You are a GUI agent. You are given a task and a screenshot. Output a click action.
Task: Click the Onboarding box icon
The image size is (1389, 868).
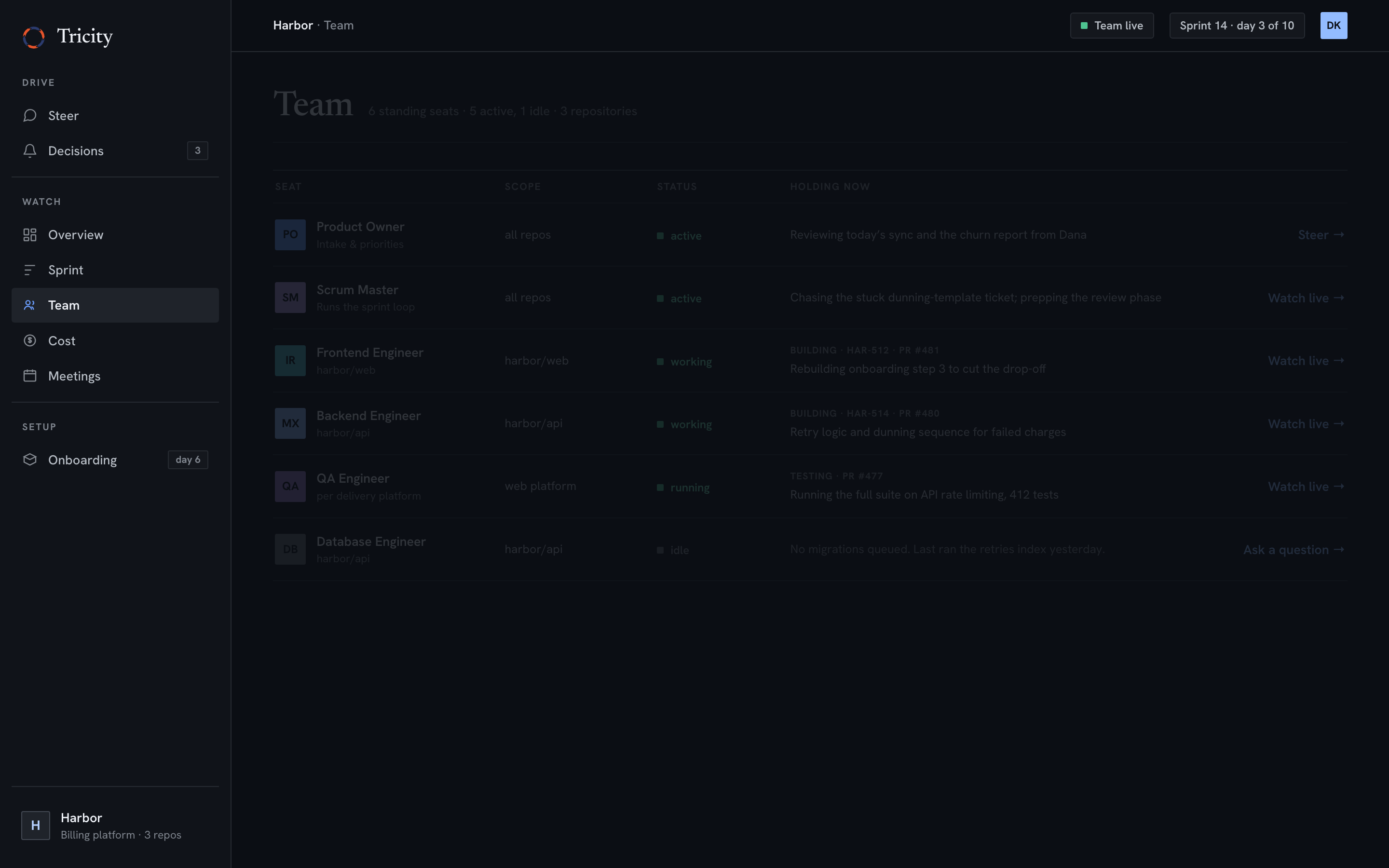[30, 460]
